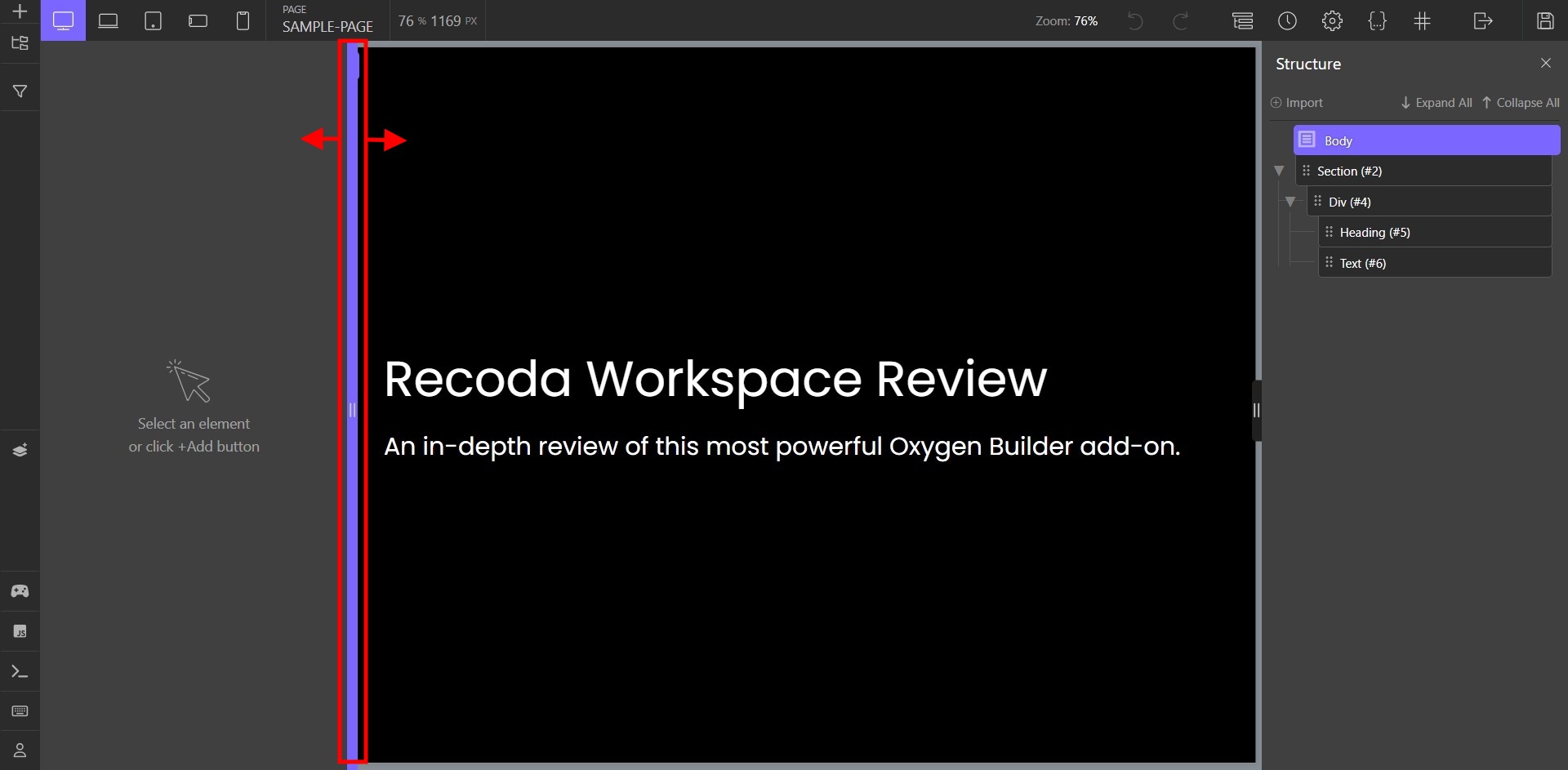Image resolution: width=1568 pixels, height=770 pixels.
Task: Open the code editor icon
Action: pyautogui.click(x=1378, y=20)
